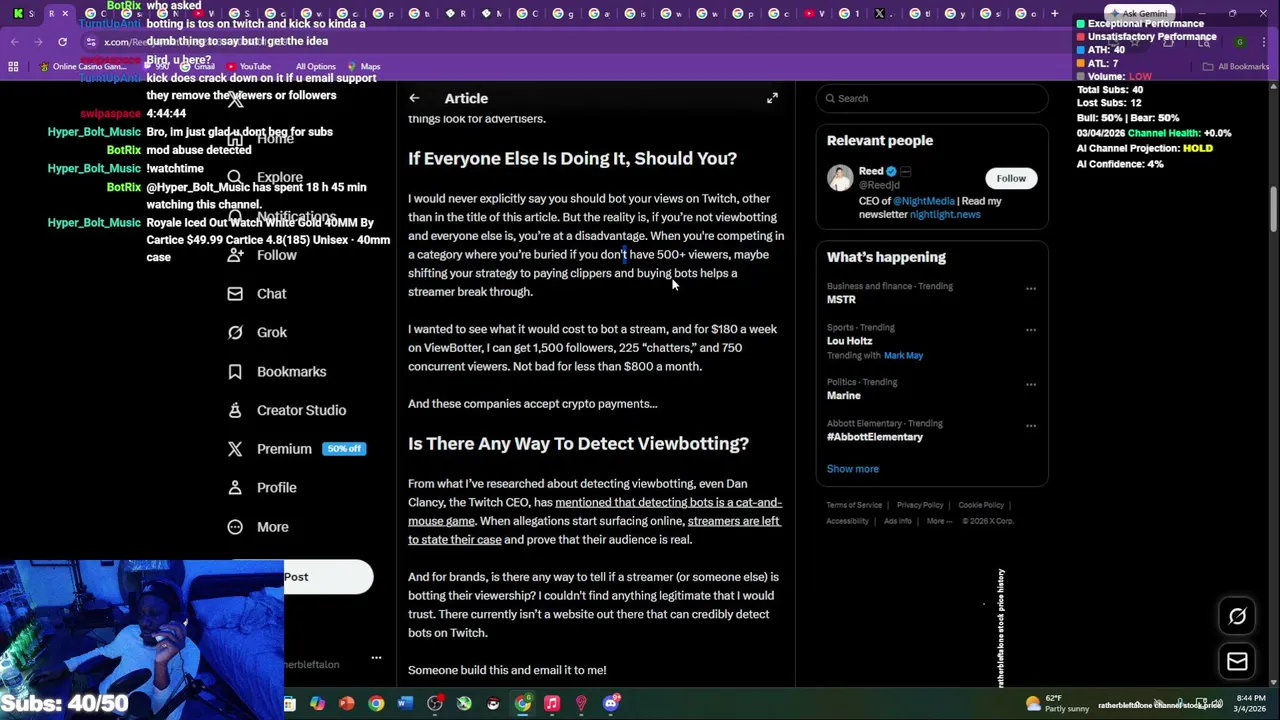
Task: Open account options three-dot menu near avatar
Action: click(x=376, y=658)
